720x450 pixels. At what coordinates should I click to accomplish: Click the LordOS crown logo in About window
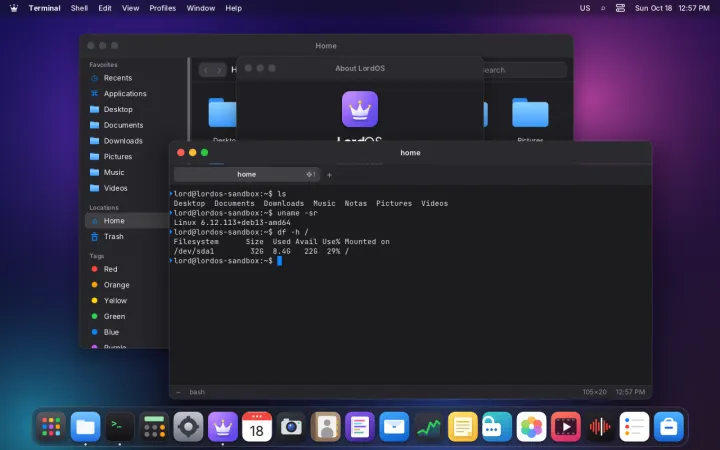[360, 109]
